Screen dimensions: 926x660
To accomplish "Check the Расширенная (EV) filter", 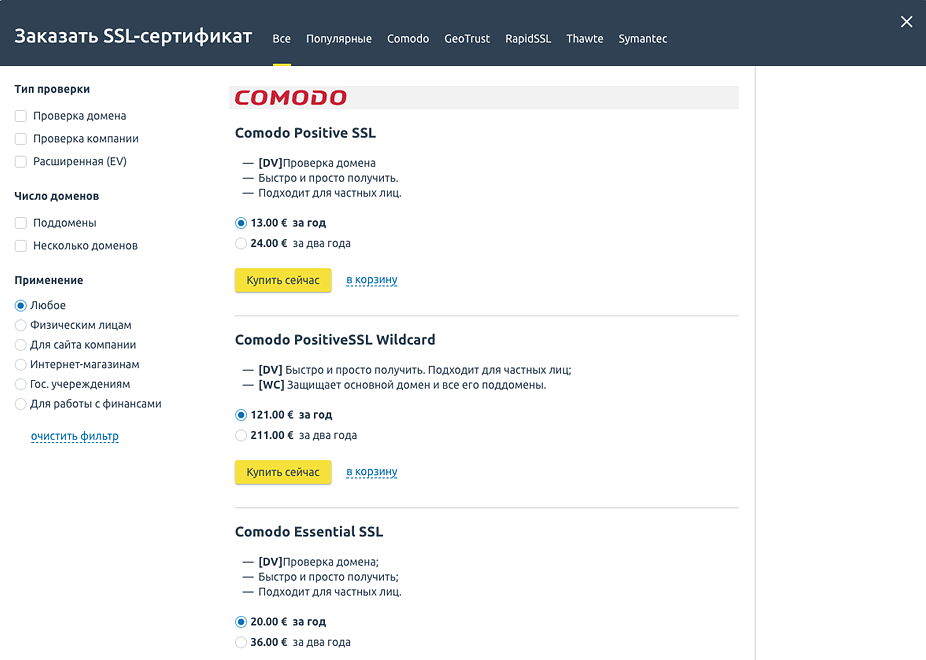I will tap(21, 162).
